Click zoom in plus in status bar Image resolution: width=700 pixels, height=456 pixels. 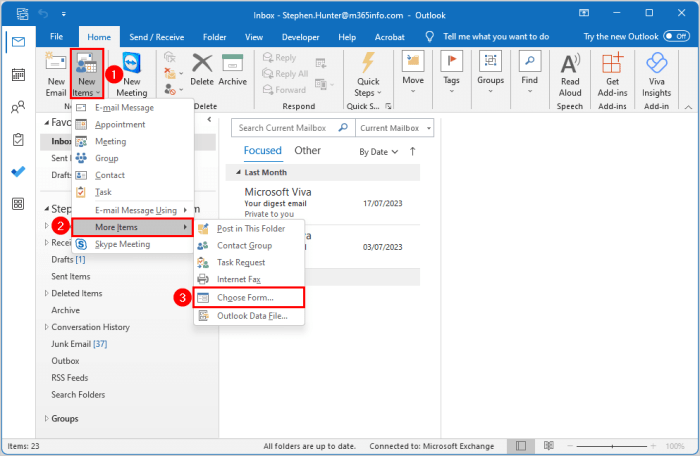(x=653, y=446)
